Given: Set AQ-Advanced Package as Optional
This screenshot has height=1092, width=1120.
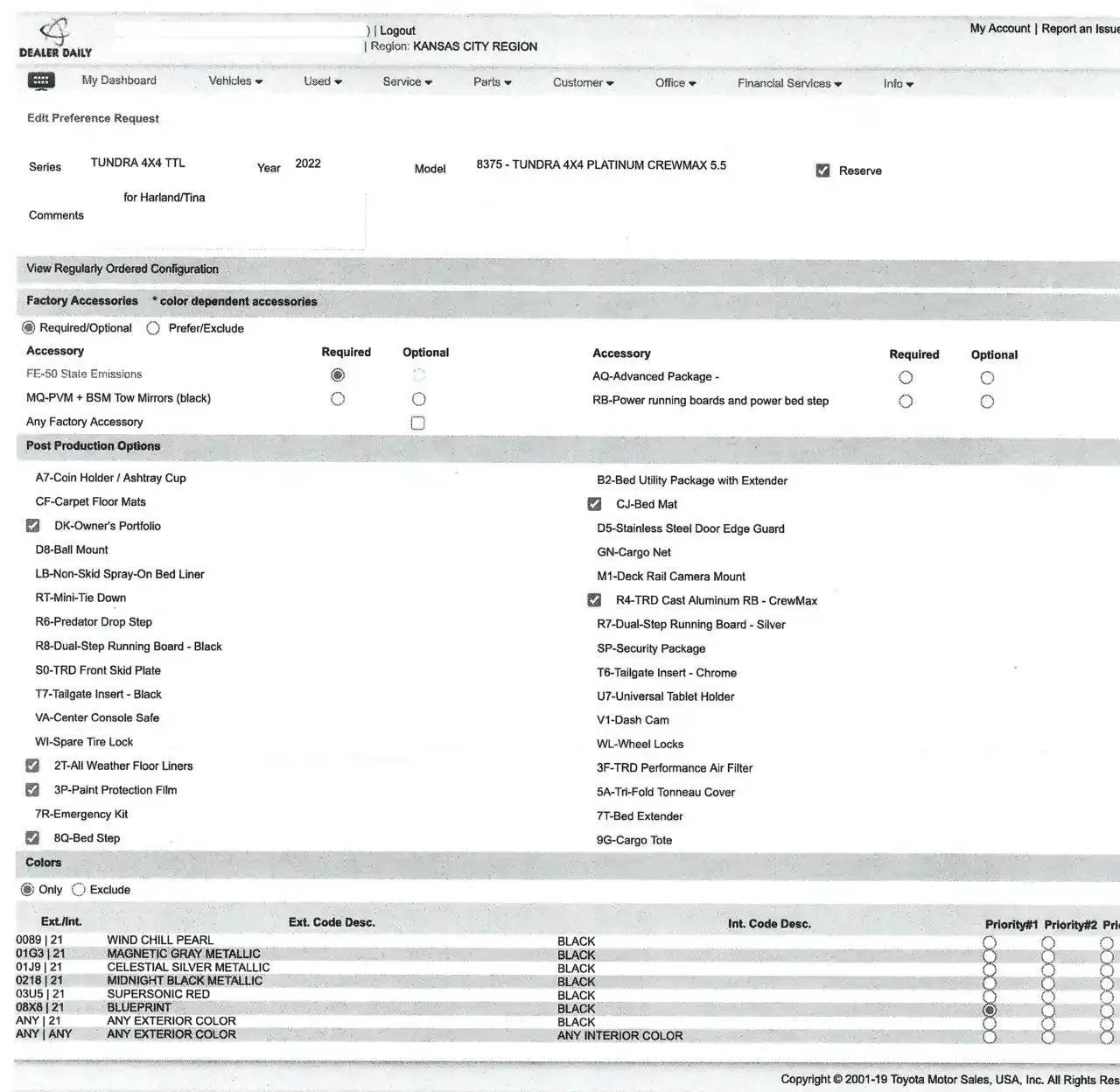Looking at the screenshot, I should click(987, 377).
